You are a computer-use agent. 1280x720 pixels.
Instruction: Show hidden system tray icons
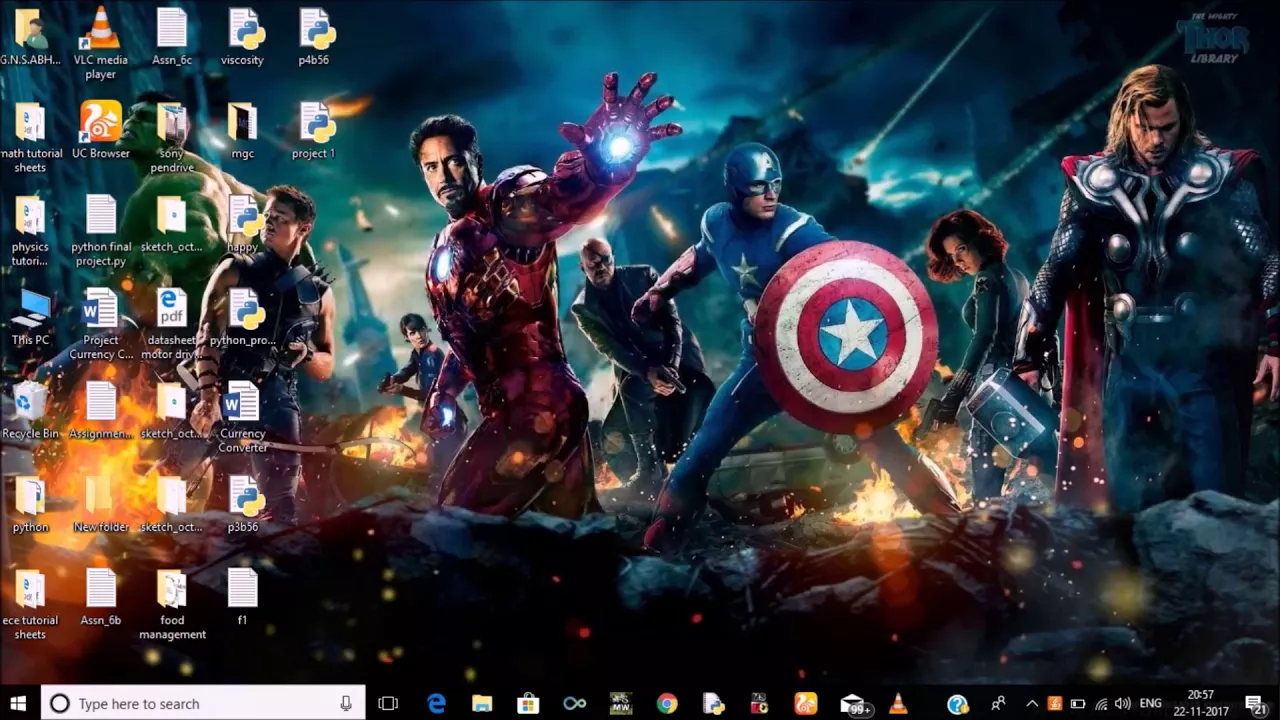click(1032, 703)
